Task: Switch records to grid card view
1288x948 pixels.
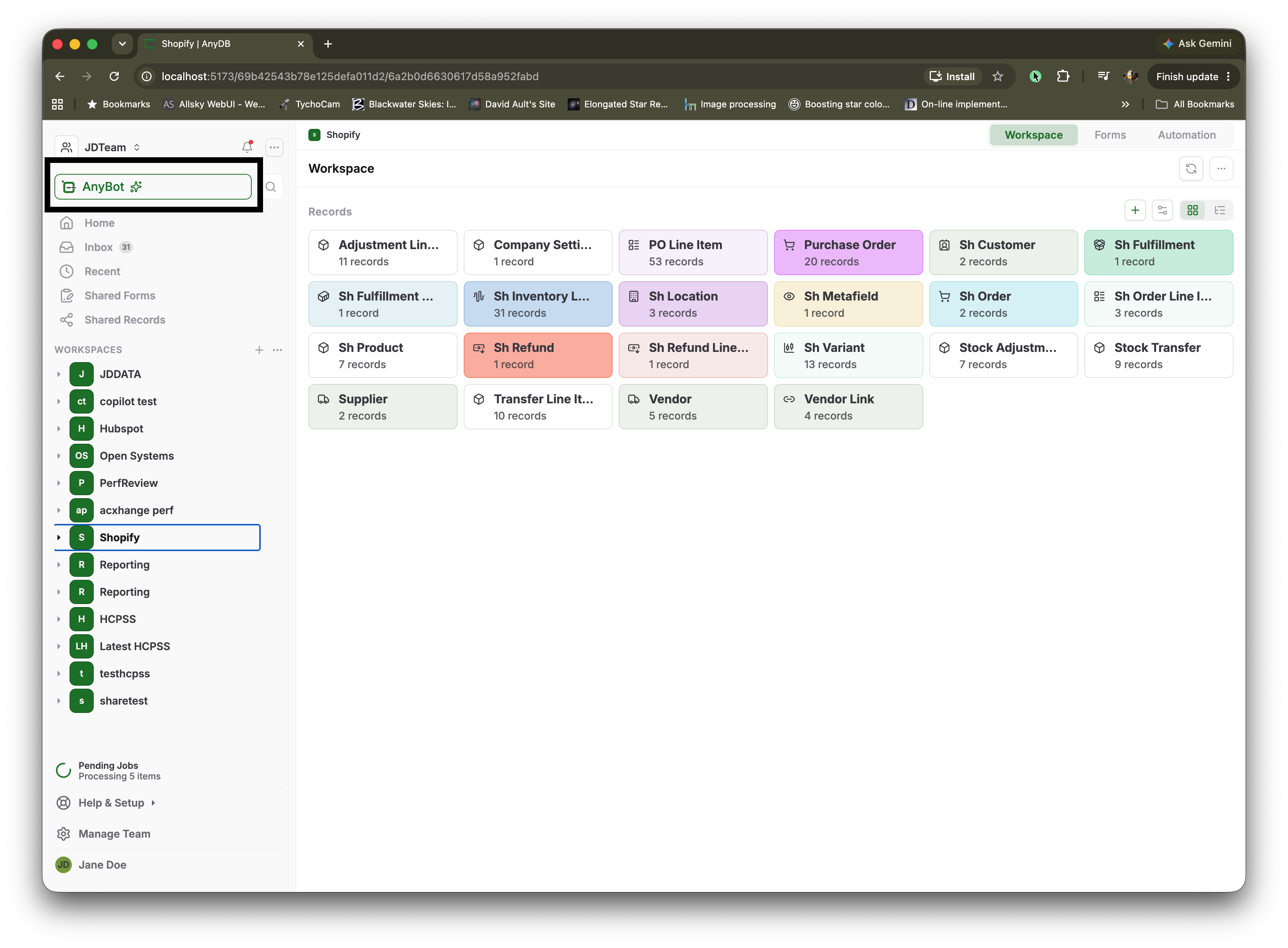Action: [x=1193, y=211]
